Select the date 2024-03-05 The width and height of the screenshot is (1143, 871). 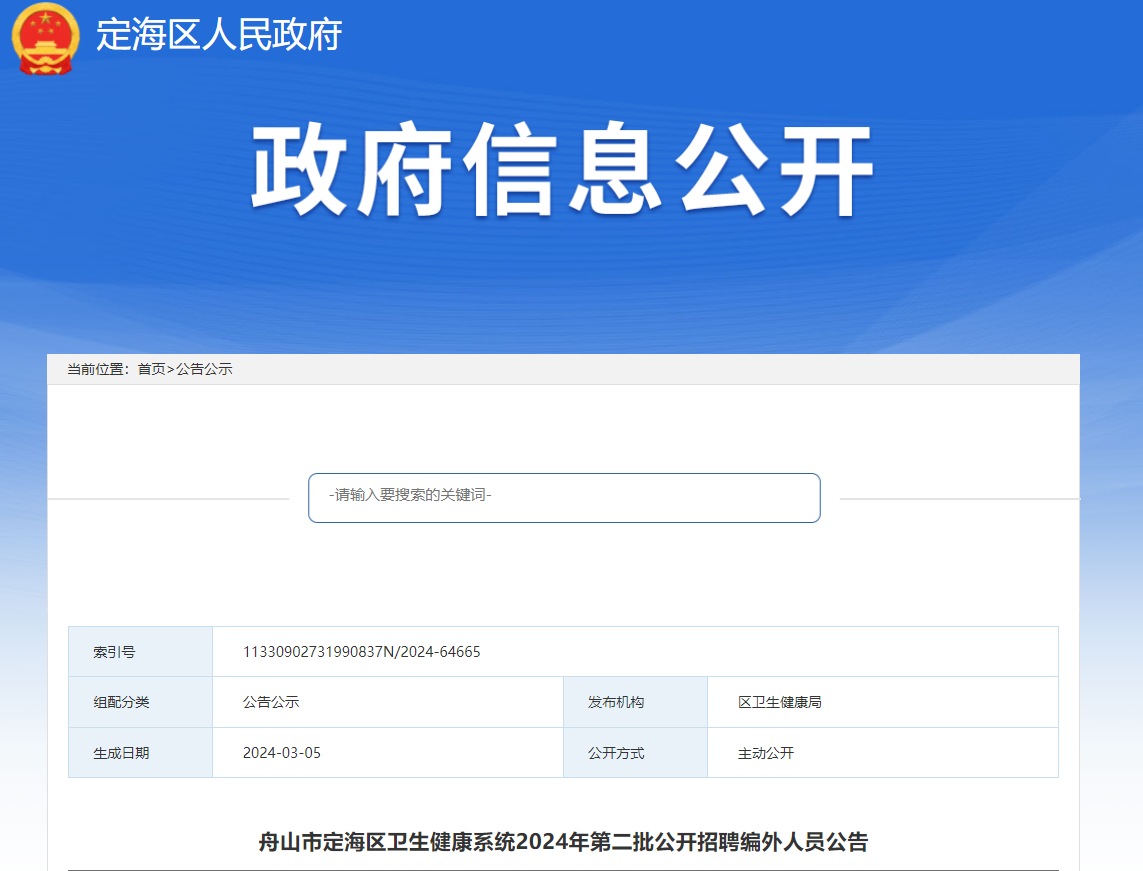[282, 753]
